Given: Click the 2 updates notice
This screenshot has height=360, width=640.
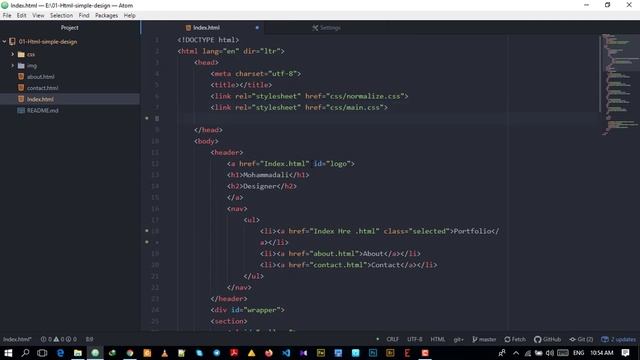Looking at the screenshot, I should click(x=618, y=339).
